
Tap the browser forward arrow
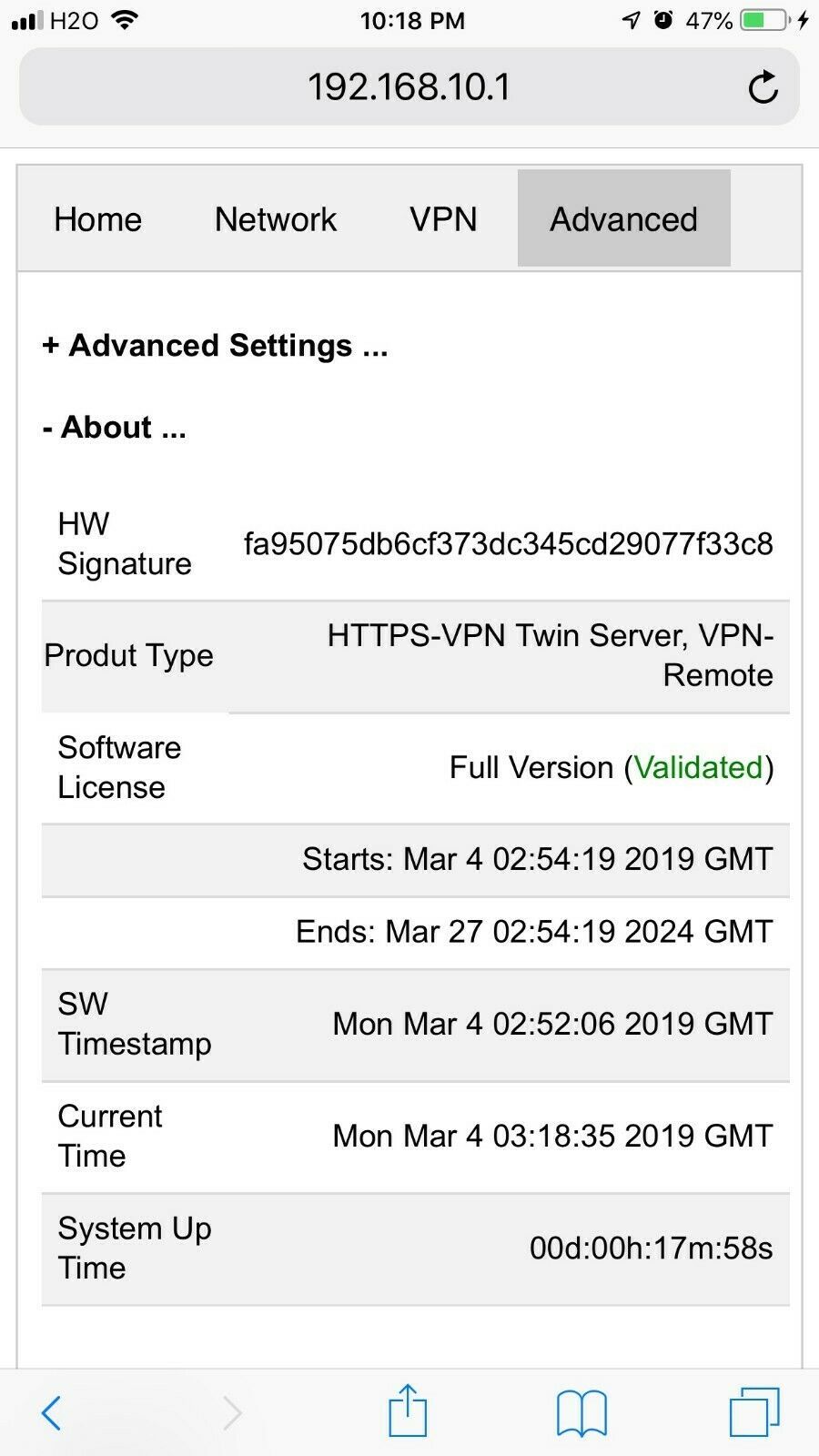pos(232,1412)
